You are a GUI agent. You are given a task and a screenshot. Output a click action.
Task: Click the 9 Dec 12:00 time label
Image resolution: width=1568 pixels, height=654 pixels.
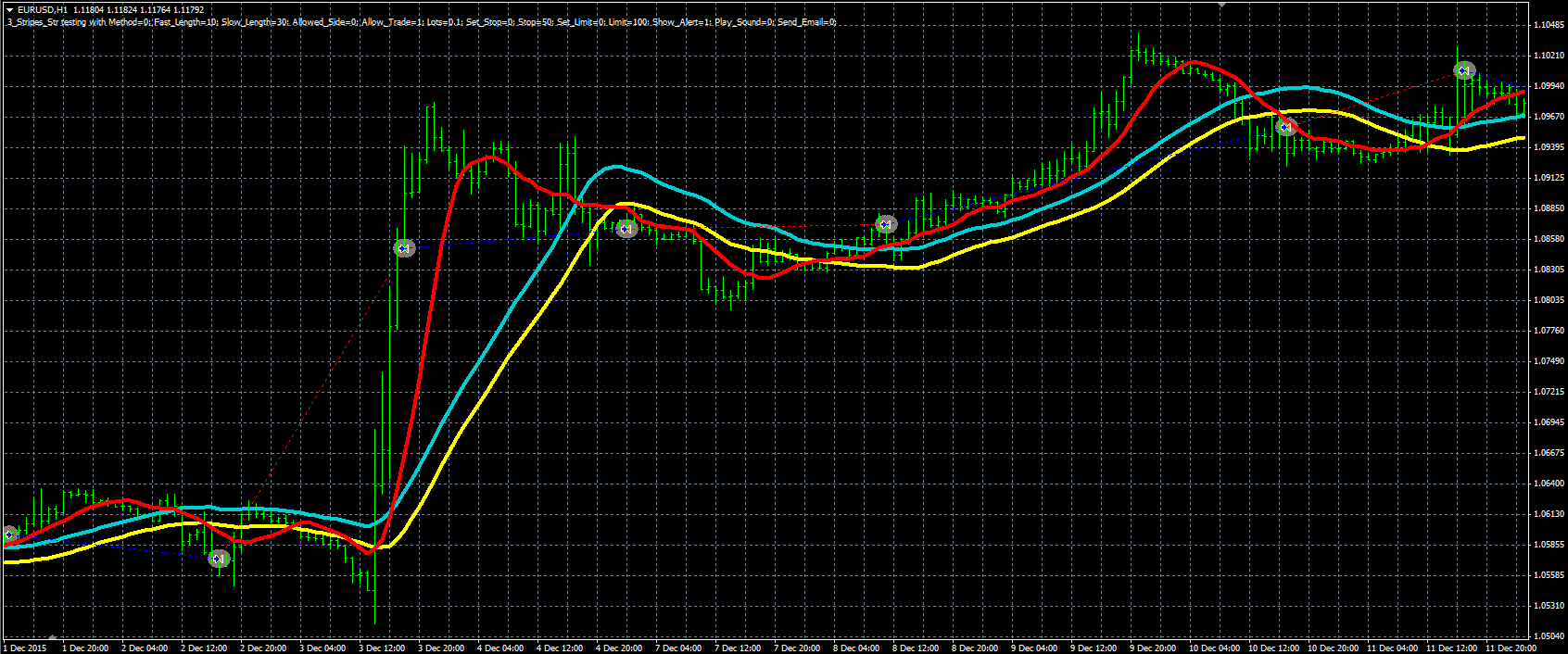pos(1094,648)
